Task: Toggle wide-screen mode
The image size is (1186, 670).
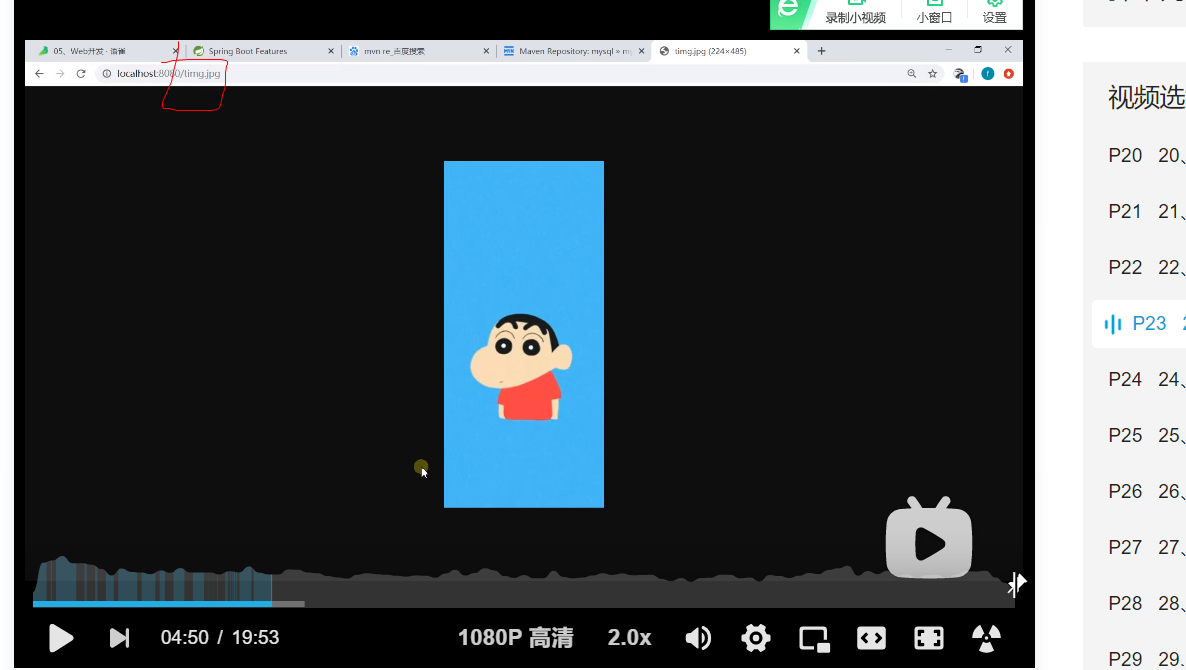Action: [871, 638]
